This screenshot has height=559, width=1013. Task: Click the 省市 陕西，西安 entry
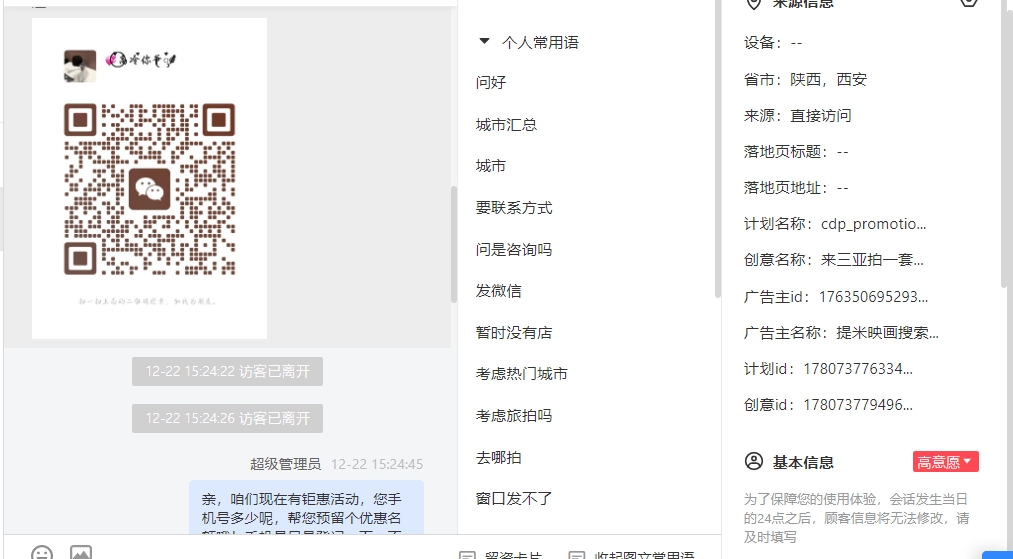tap(806, 79)
